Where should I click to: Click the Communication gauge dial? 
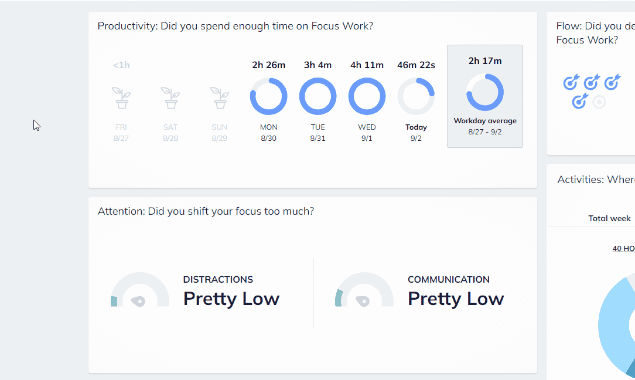tap(364, 290)
